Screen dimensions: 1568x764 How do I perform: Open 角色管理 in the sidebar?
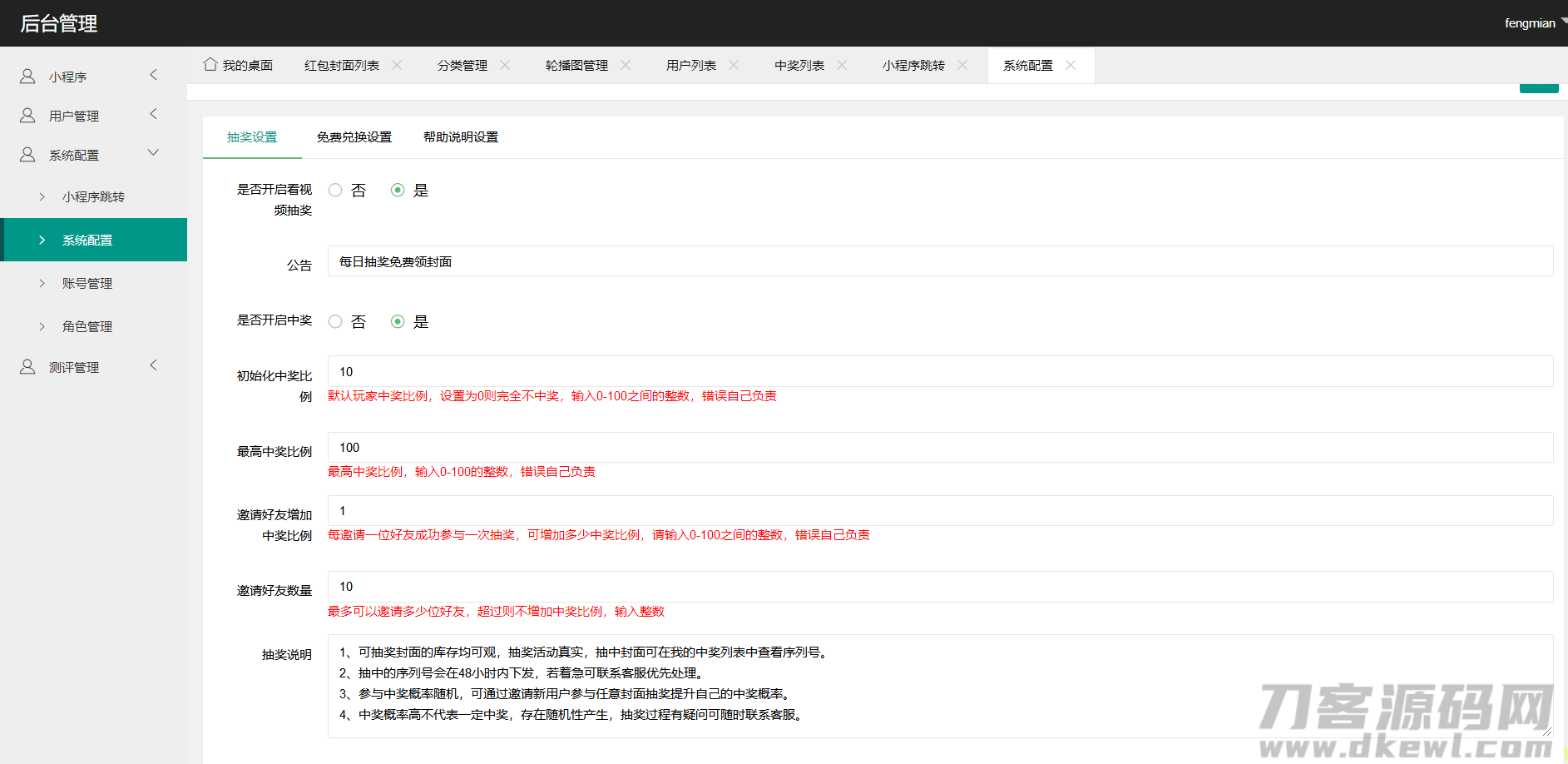(87, 327)
